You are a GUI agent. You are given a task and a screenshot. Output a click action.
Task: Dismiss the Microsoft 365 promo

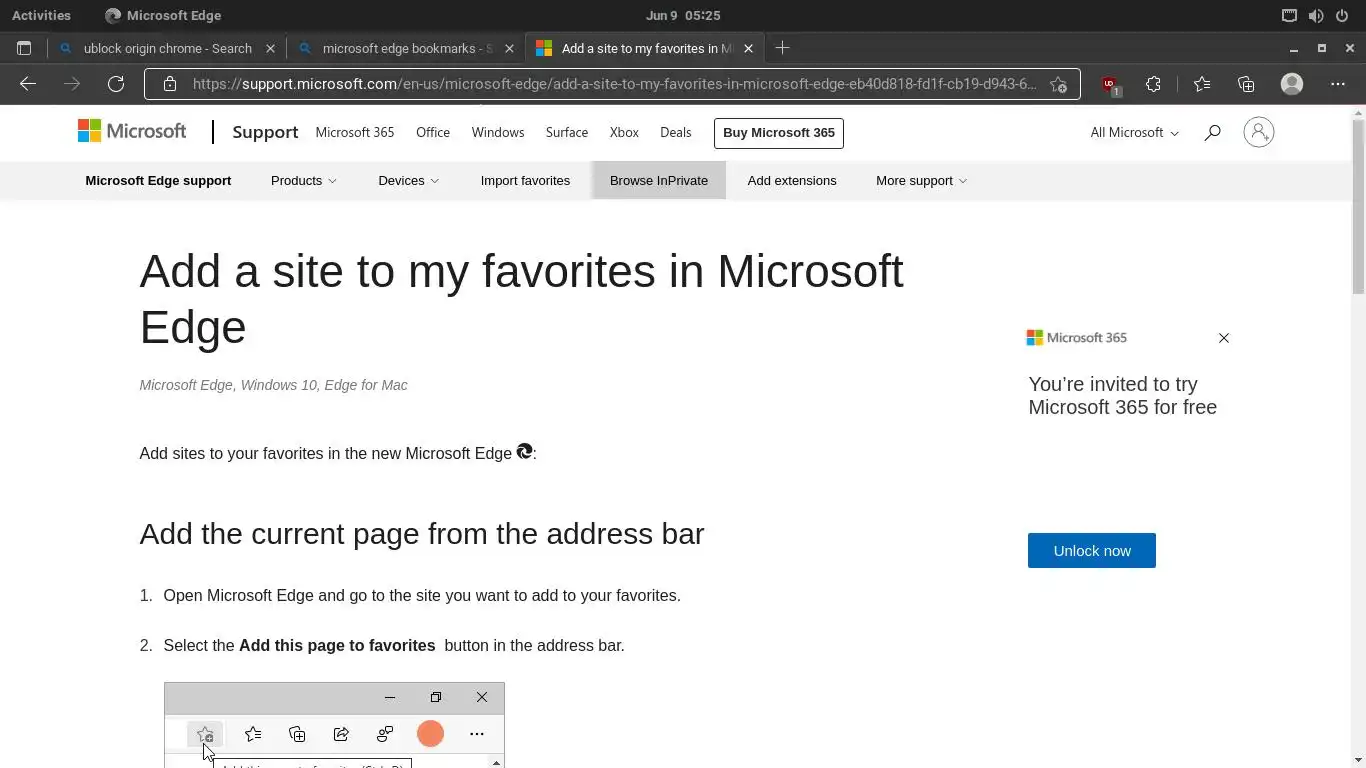1224,338
